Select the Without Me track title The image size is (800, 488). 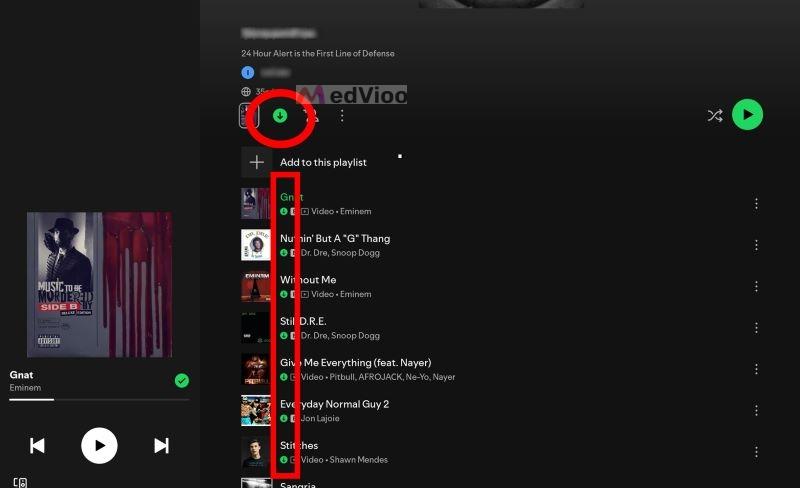tap(308, 280)
